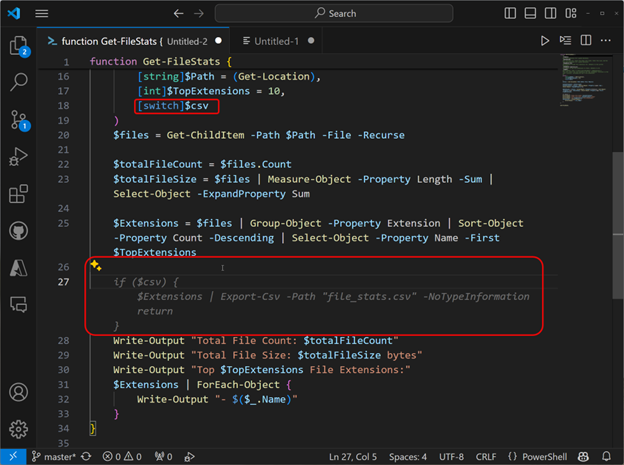The image size is (624, 465).
Task: Open the Chat view in activity bar
Action: tap(18, 305)
